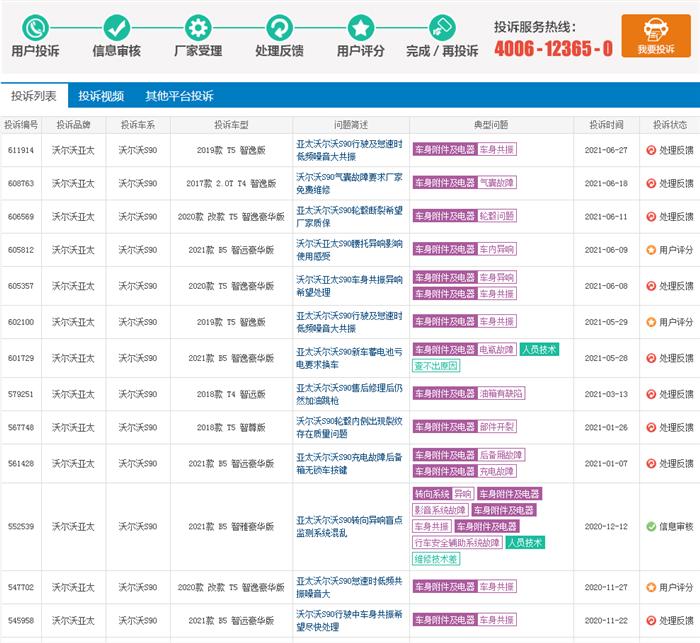700x643 pixels.
Task: Switch to the 投诉列表 tab
Action: (34, 96)
